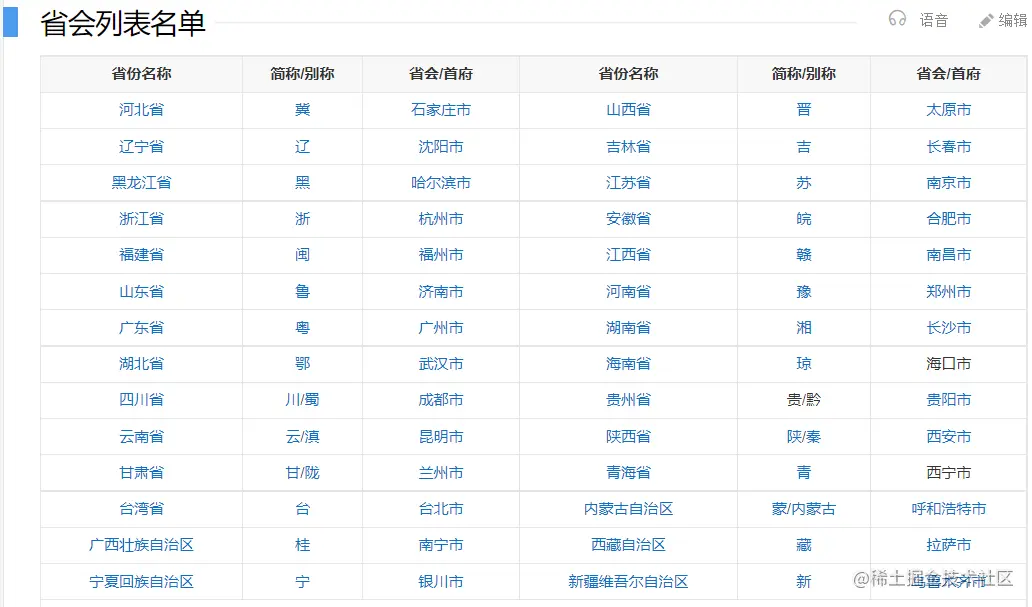The image size is (1032, 607).
Task: Click the 广州市 link
Action: (x=441, y=328)
